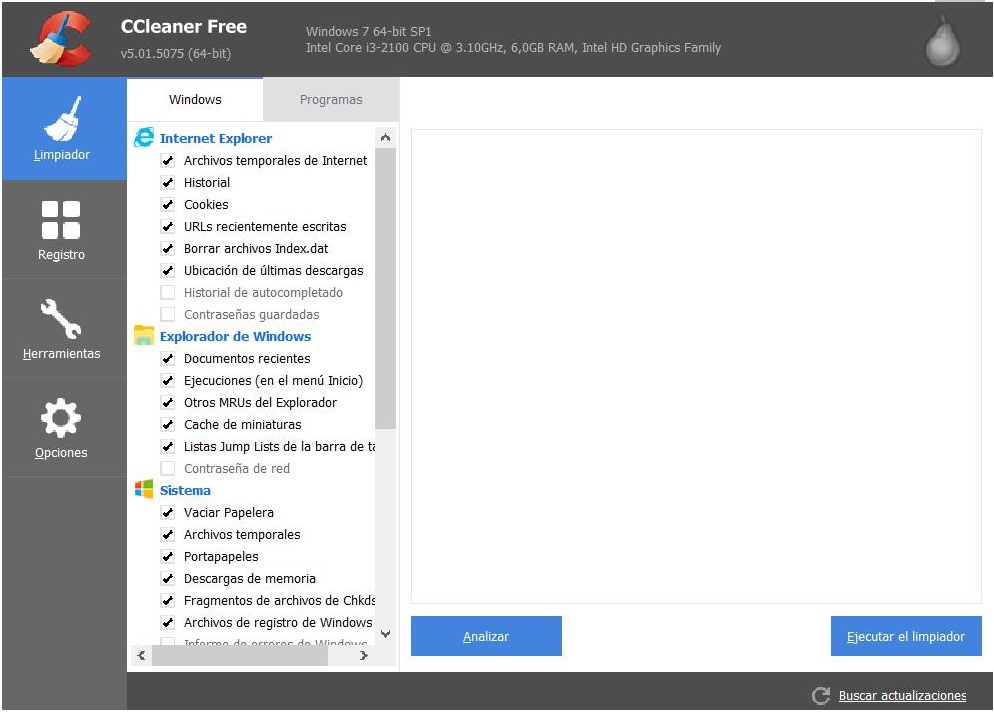Image resolution: width=994 pixels, height=713 pixels.
Task: Toggle Sistema Archivos temporales checkbox
Action: (167, 534)
